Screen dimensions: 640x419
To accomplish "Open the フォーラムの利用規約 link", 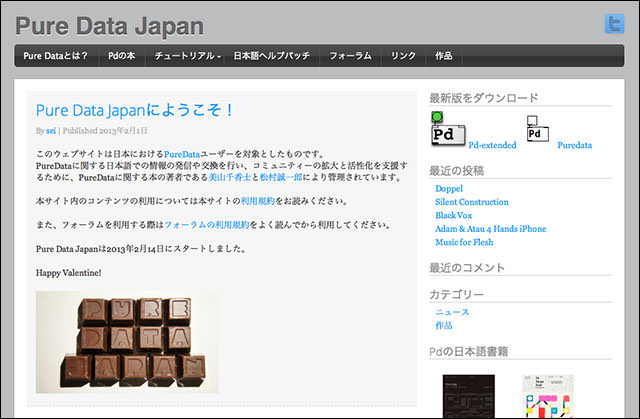I will (207, 225).
